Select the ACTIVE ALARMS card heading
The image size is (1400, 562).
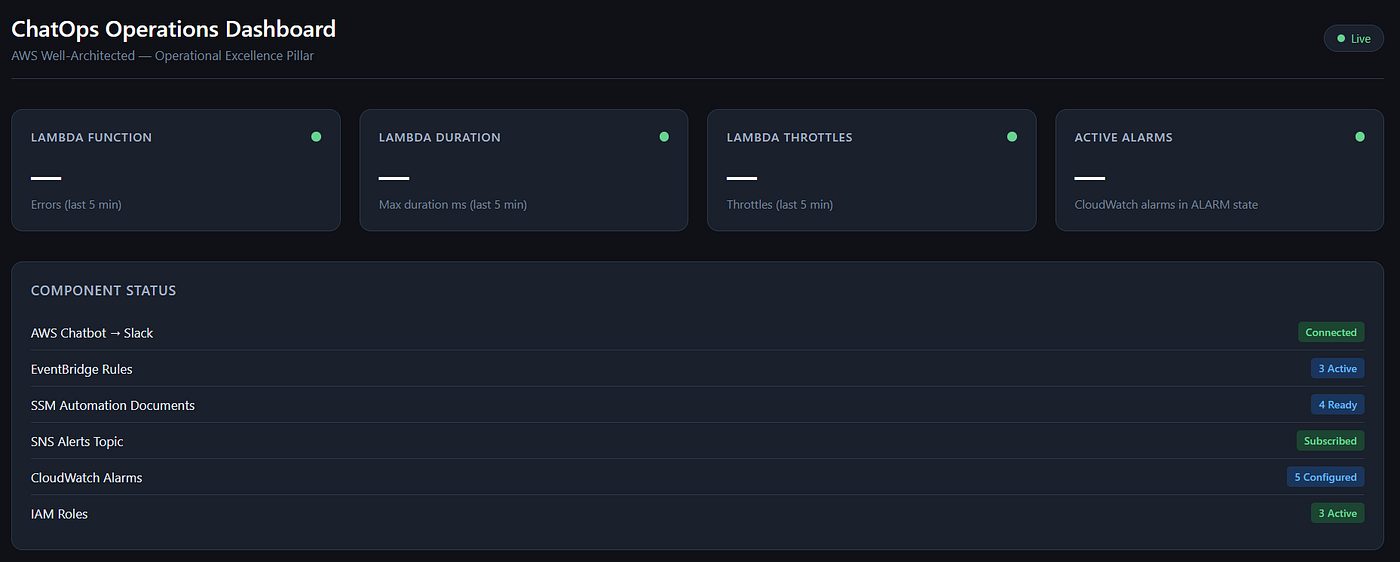(x=1123, y=138)
